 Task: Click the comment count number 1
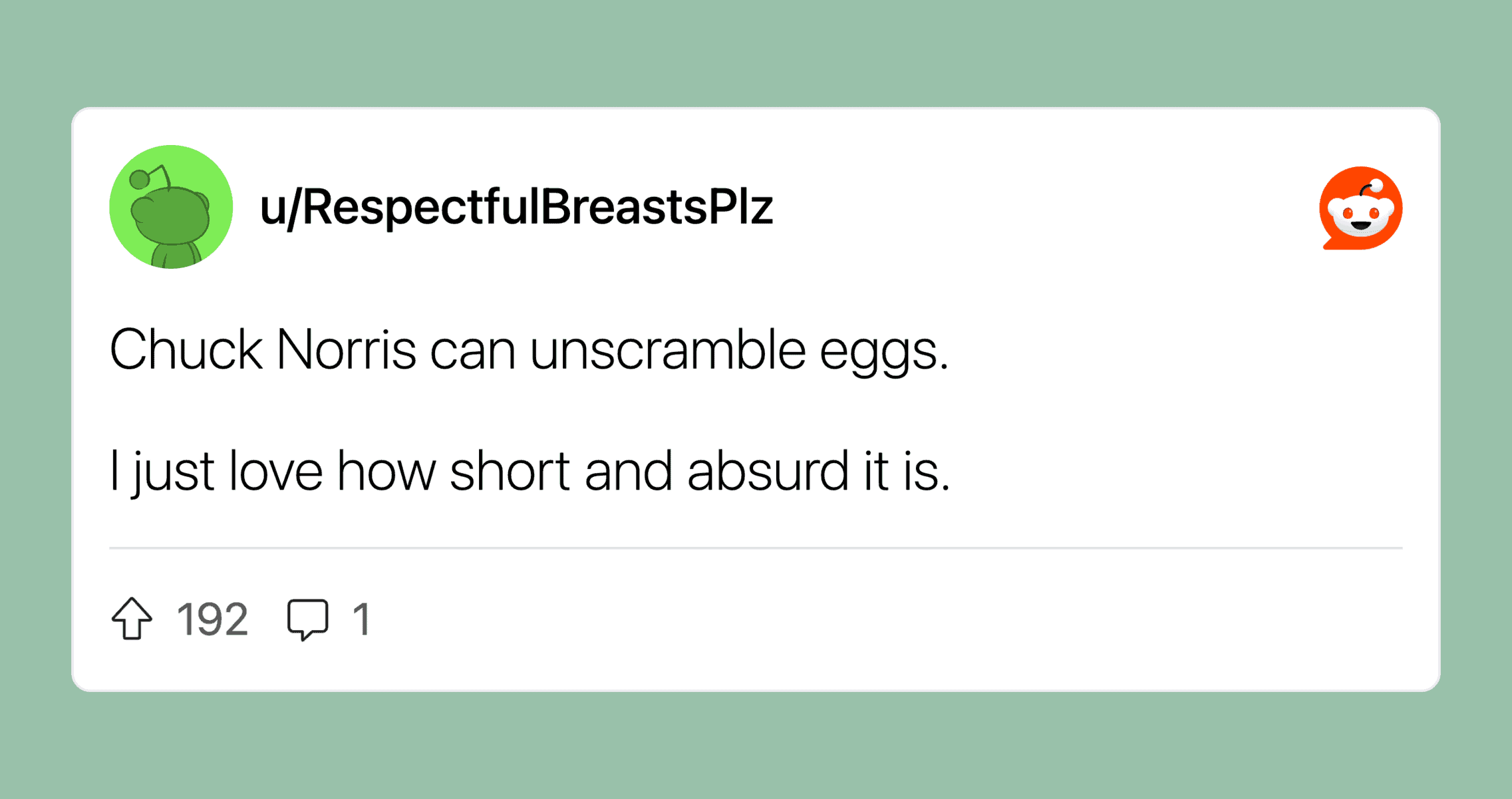(x=361, y=619)
